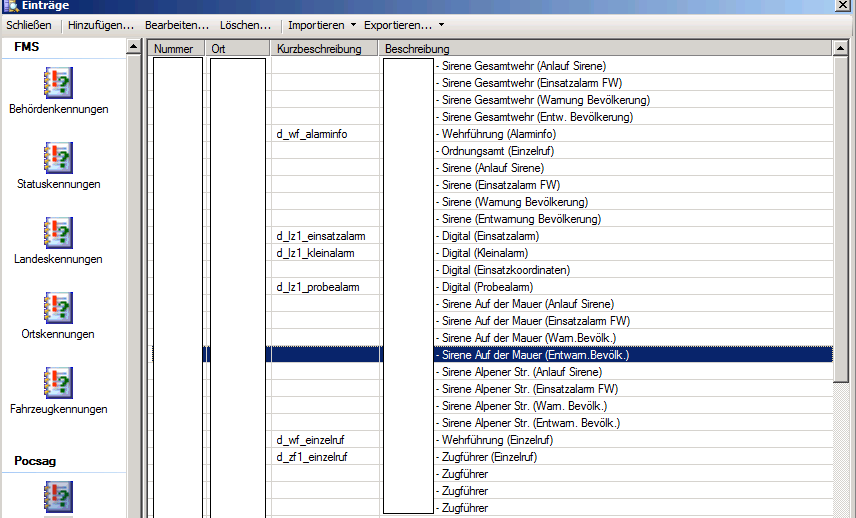Click the Einträge window title icon
The image size is (856, 518).
(11, 6)
